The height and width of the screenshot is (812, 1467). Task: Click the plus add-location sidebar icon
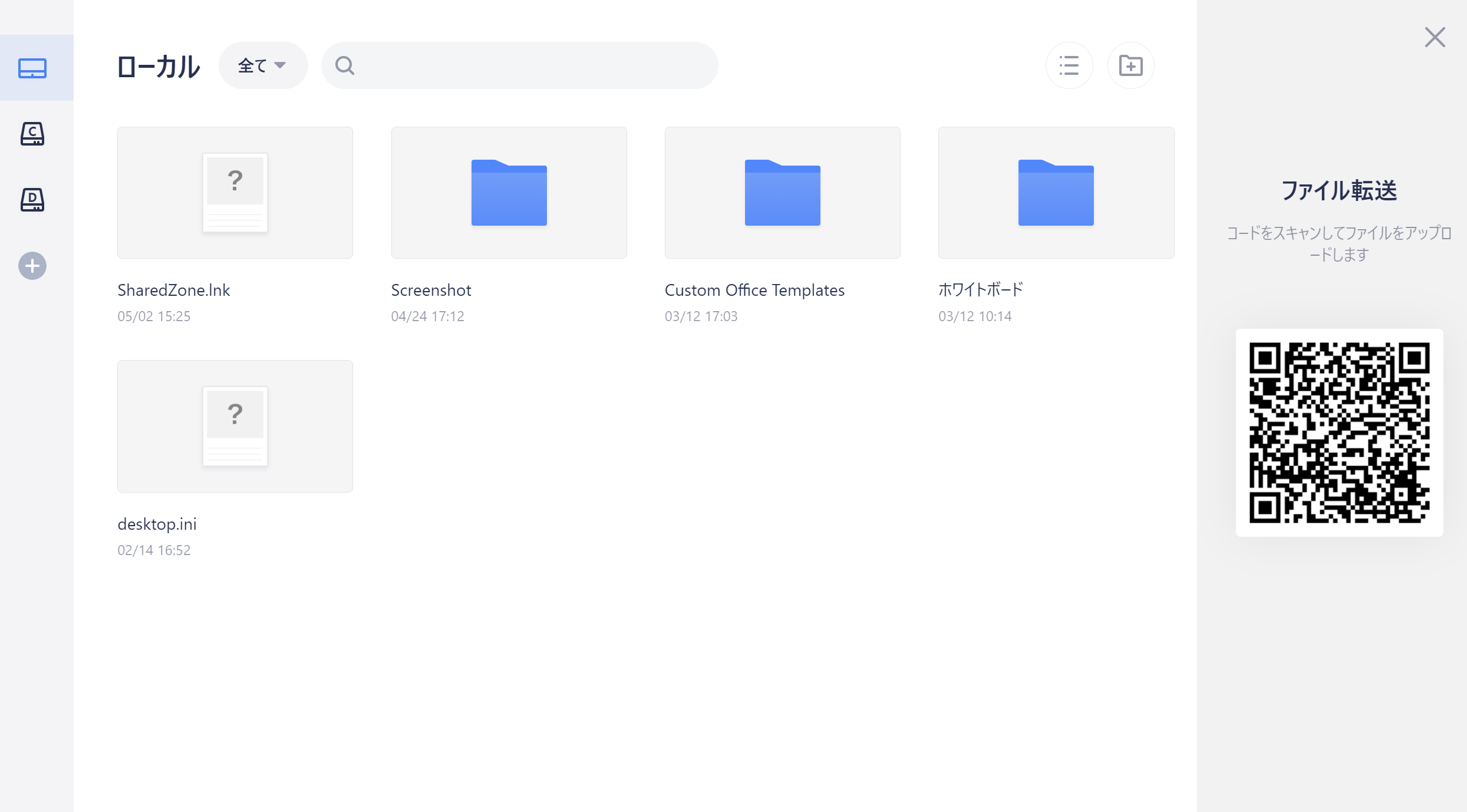point(32,266)
